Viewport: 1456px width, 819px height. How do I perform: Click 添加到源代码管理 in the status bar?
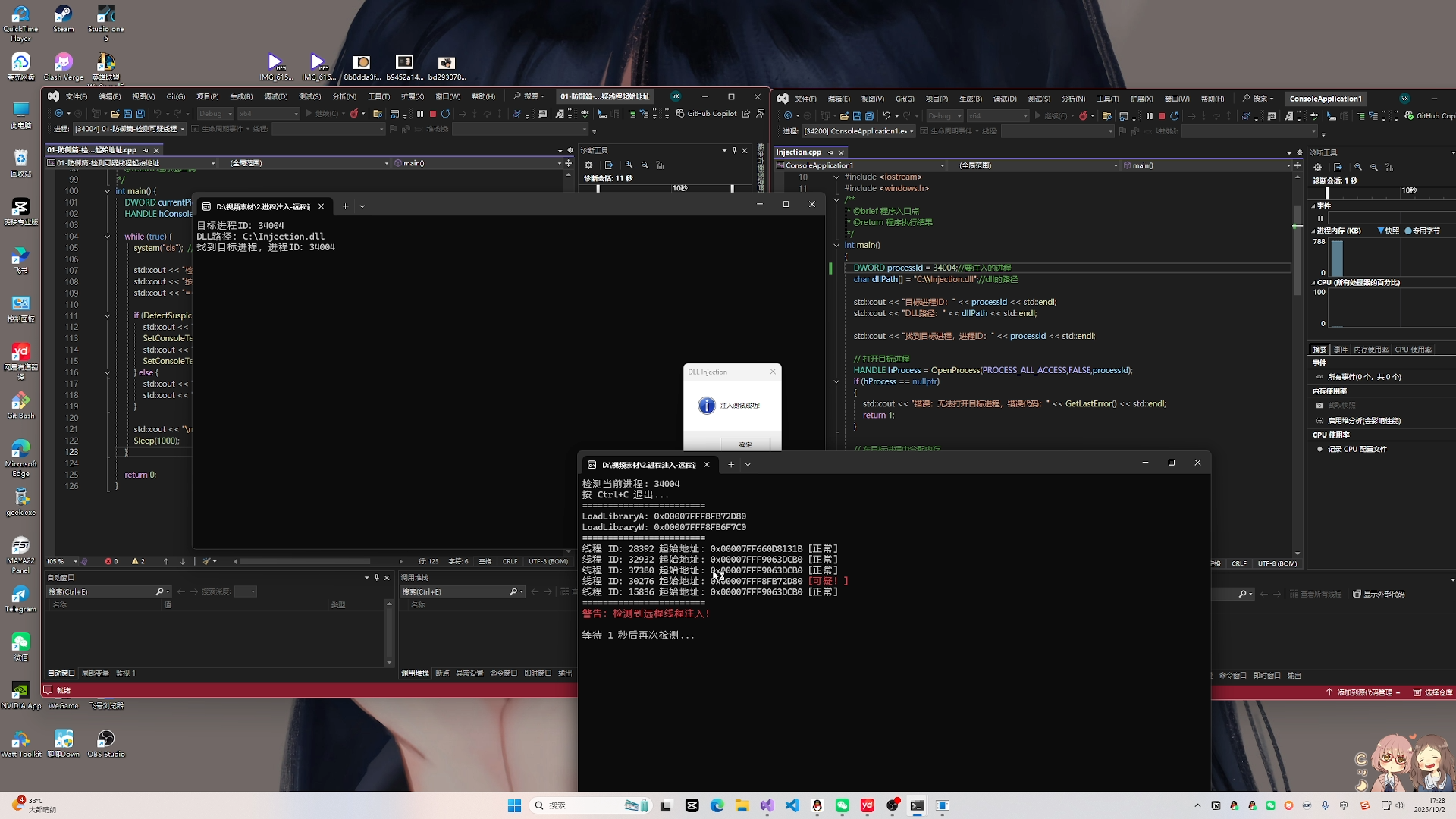(x=1363, y=692)
